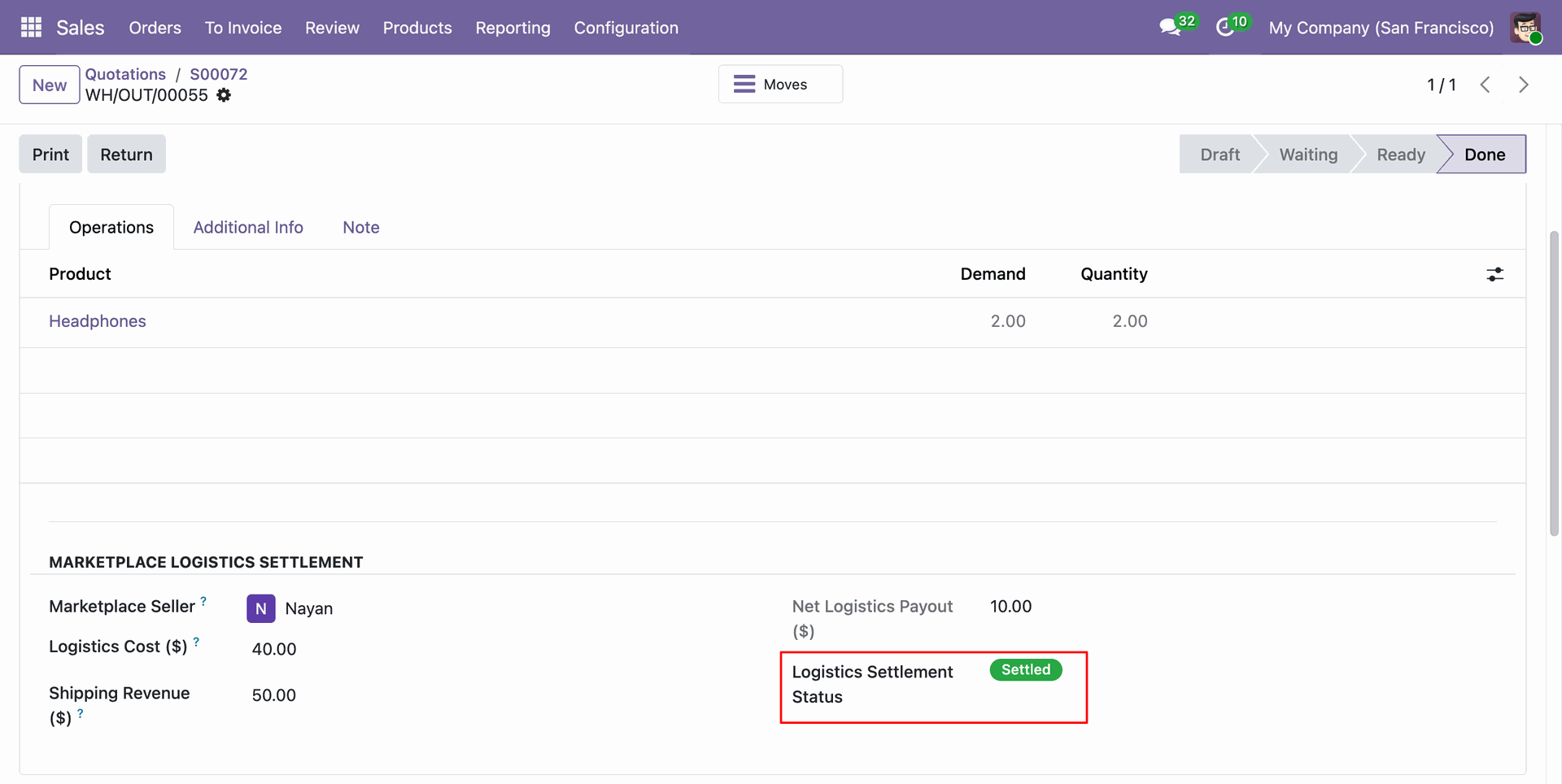Go to next record with right chevron
The height and width of the screenshot is (784, 1562).
point(1524,85)
